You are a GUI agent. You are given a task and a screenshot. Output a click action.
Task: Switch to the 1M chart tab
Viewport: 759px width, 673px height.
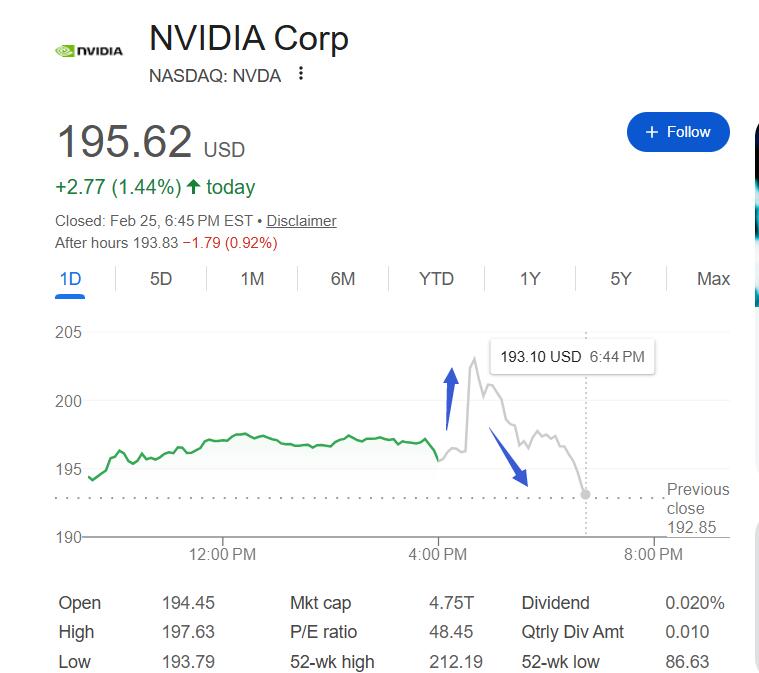click(x=252, y=279)
